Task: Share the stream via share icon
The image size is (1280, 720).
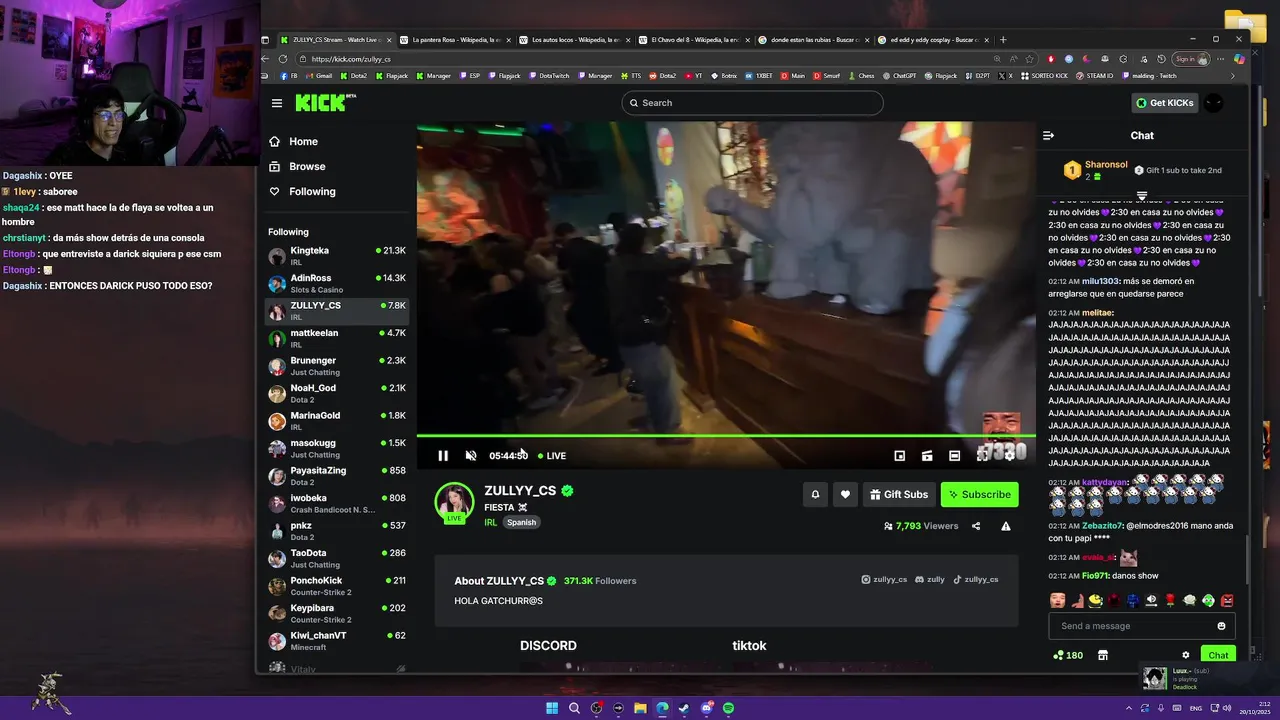Action: [976, 526]
